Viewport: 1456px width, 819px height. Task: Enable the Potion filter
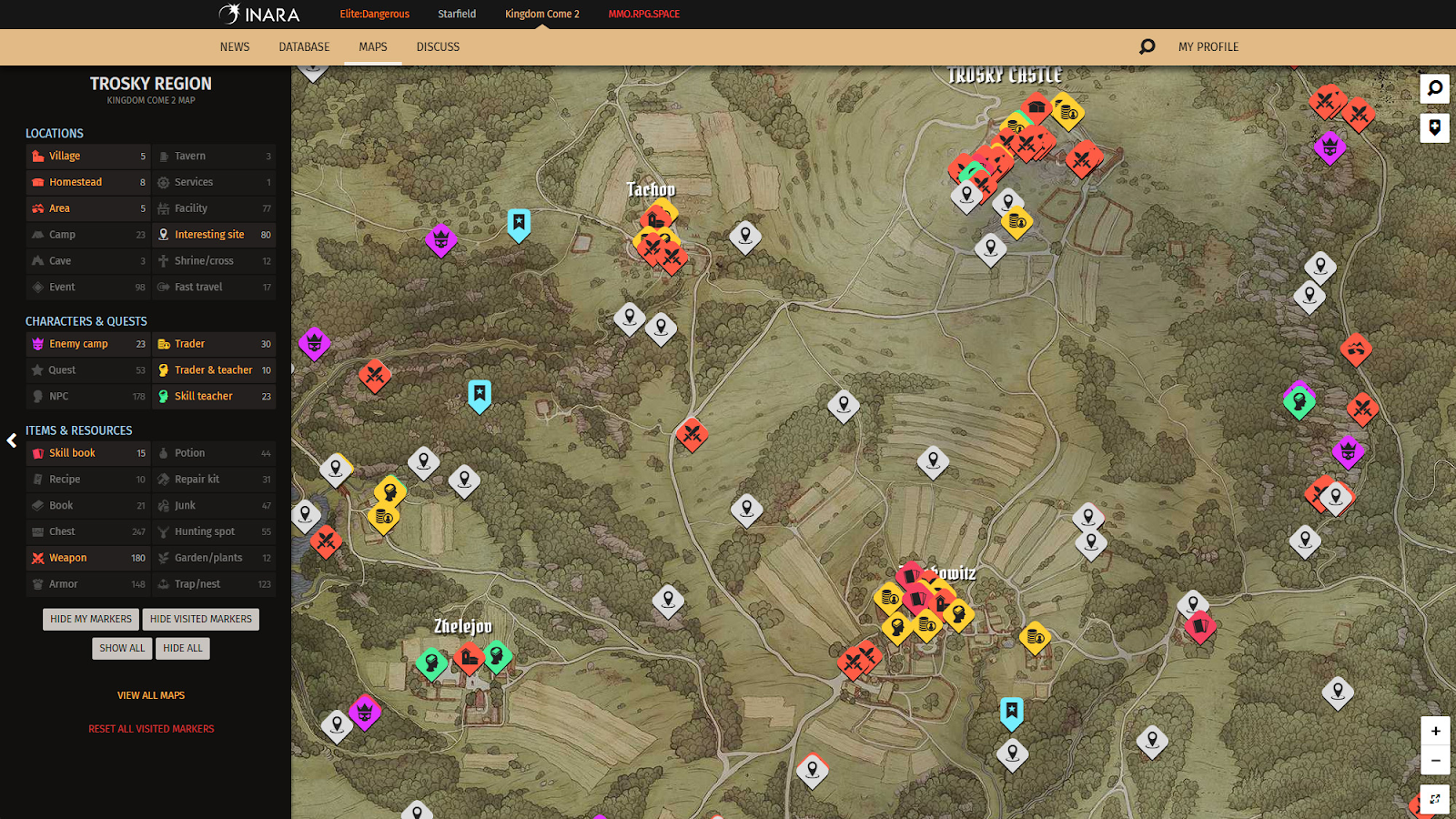click(214, 453)
